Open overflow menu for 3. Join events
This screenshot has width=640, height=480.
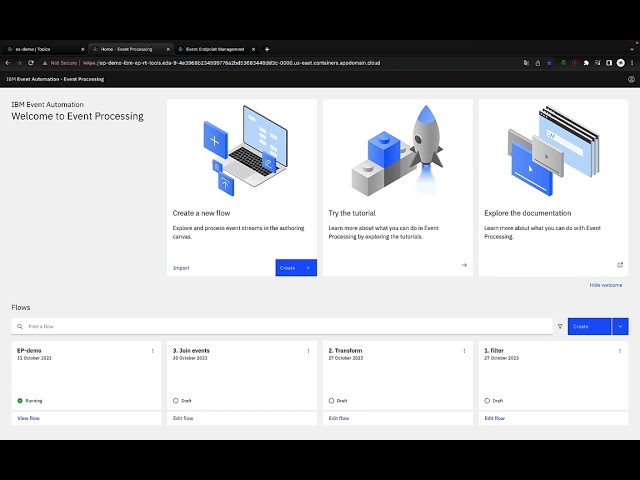point(308,351)
